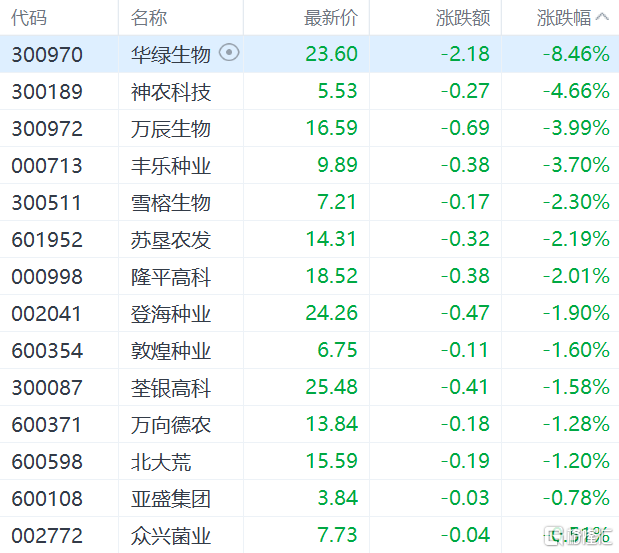Sort by 最新价 column header
Screen dimensions: 619x553
coord(331,18)
